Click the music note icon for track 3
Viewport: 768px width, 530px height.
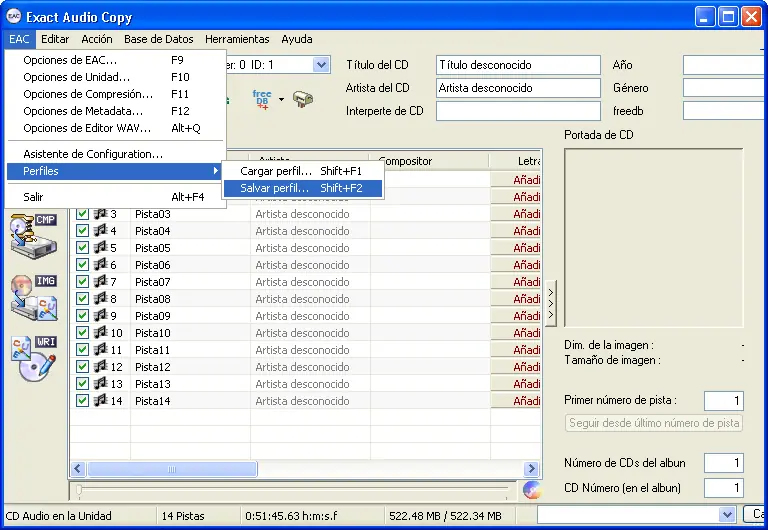pos(100,214)
